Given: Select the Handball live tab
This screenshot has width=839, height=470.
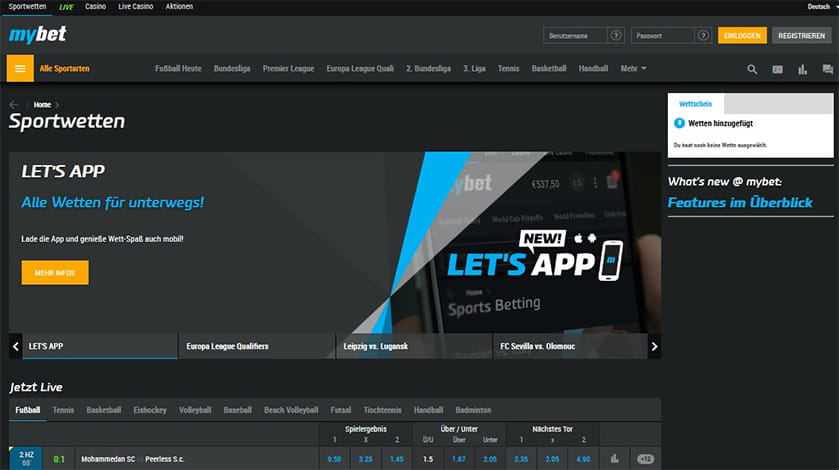Looking at the screenshot, I should click(x=428, y=410).
